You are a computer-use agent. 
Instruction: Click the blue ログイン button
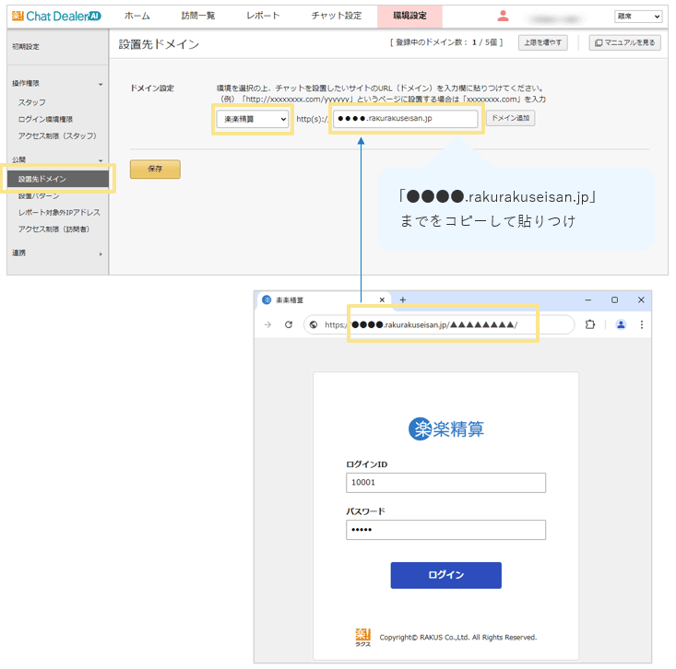(446, 575)
